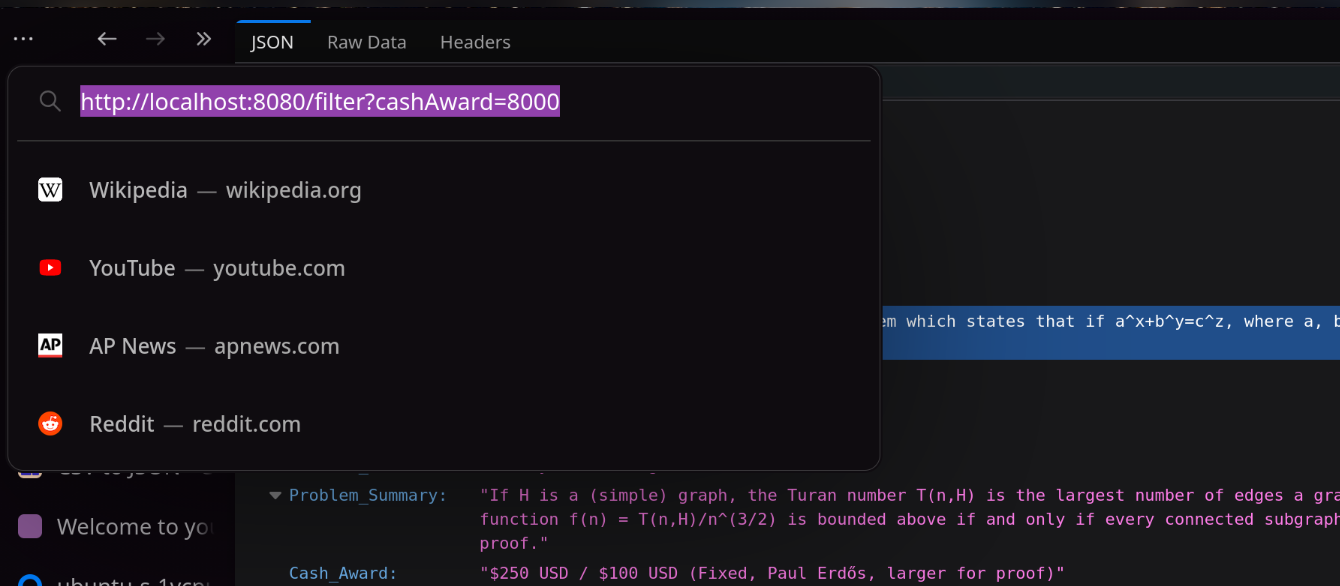The image size is (1340, 586).
Task: Click the search magnifier icon in URL bar
Action: 50,101
